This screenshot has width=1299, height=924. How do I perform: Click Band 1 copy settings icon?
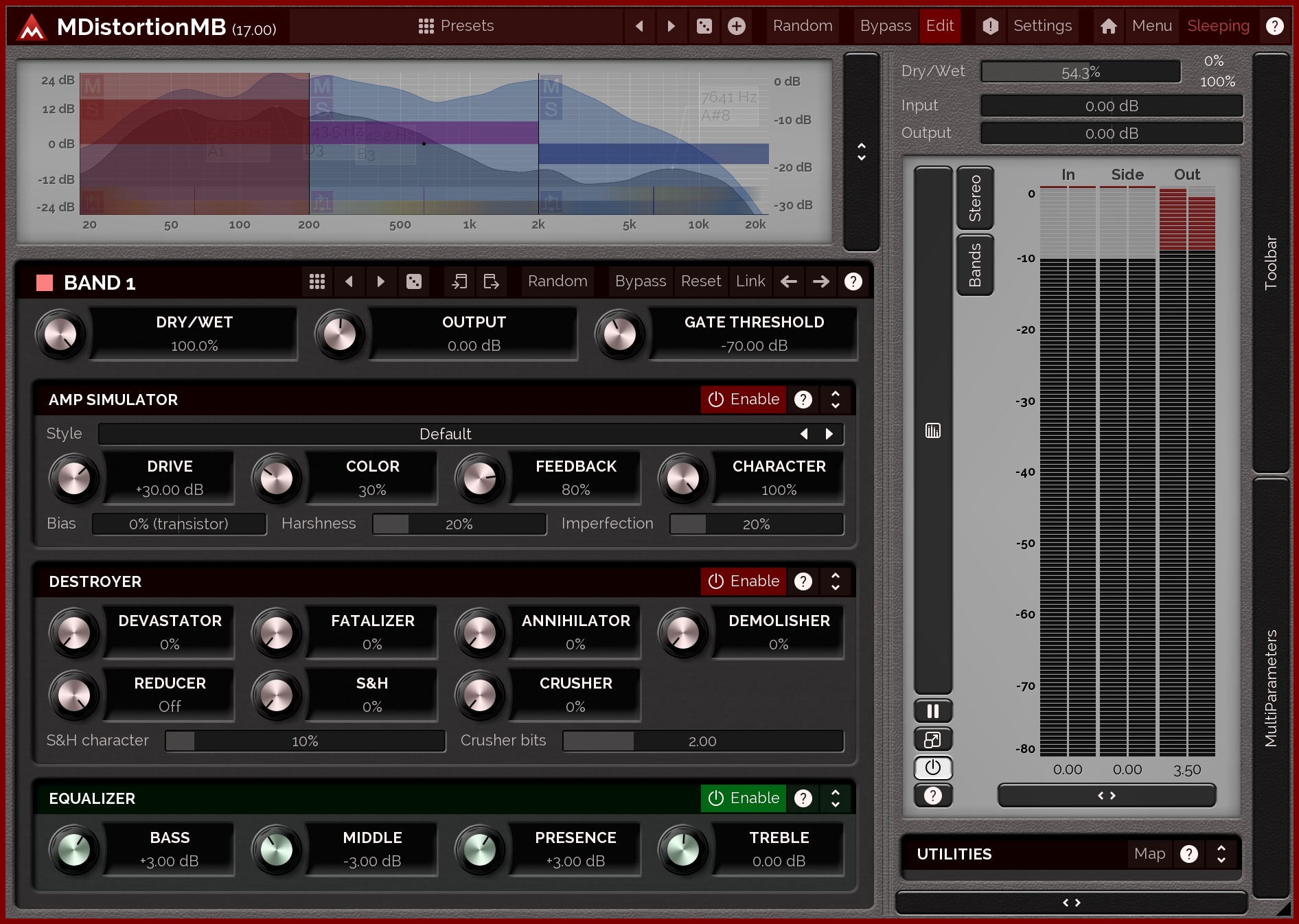(x=459, y=281)
